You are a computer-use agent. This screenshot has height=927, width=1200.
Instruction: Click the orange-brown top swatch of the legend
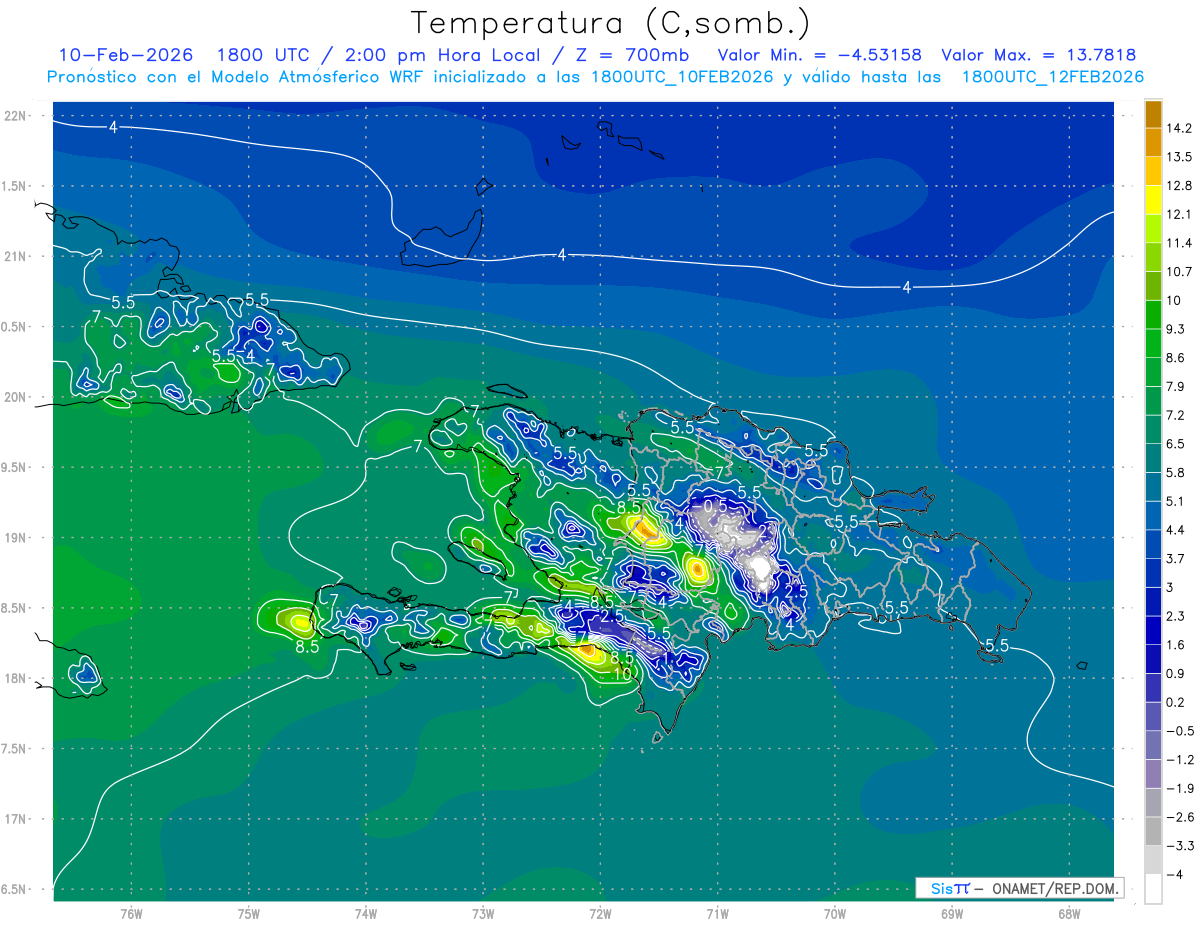[1153, 115]
